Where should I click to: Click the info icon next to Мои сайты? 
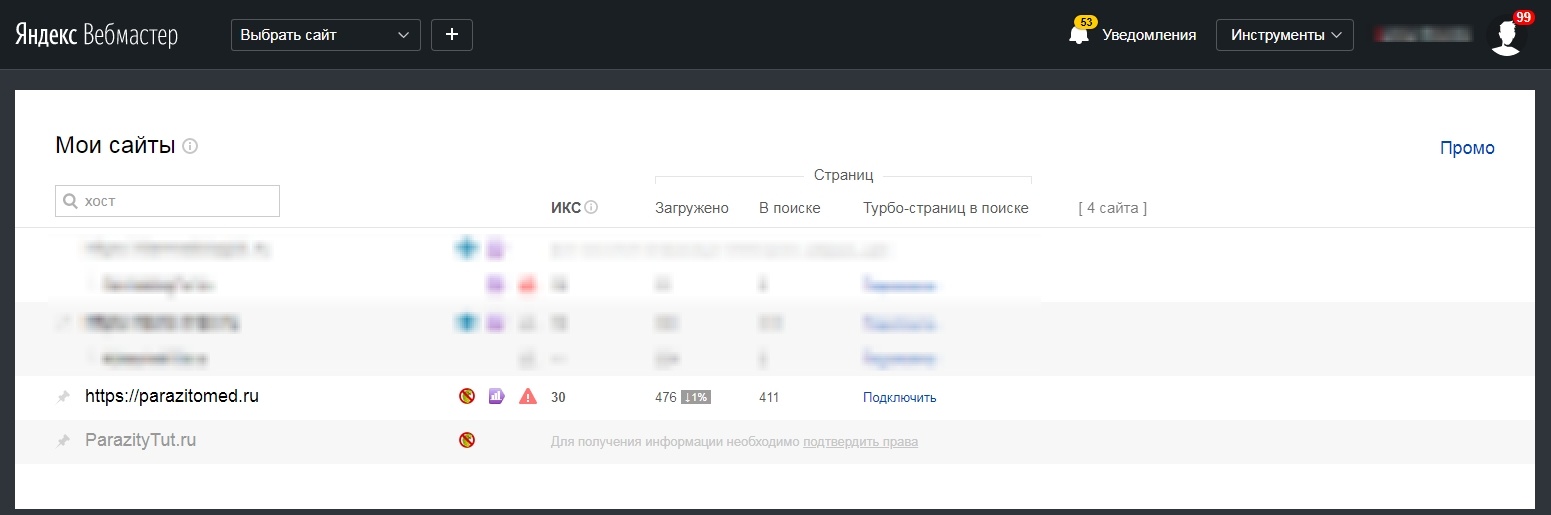pyautogui.click(x=190, y=146)
